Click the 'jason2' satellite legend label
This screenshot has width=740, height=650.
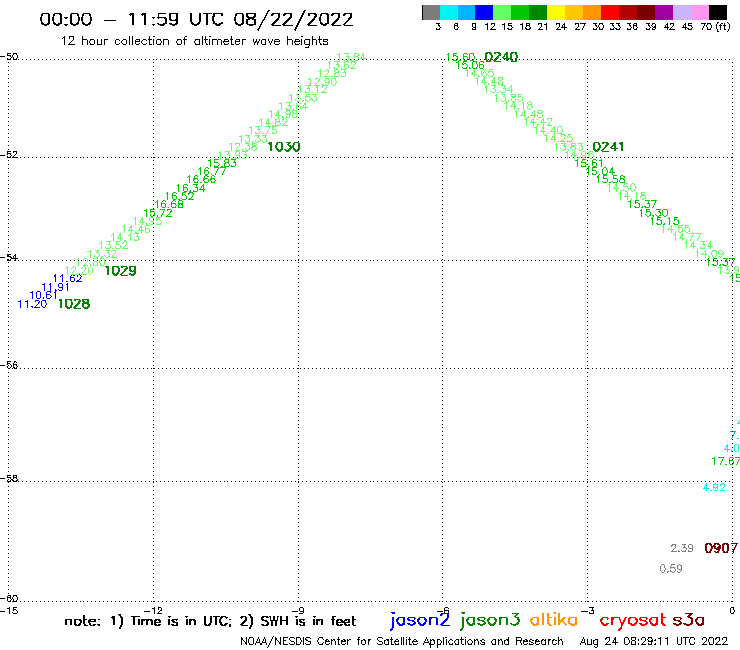tap(420, 620)
